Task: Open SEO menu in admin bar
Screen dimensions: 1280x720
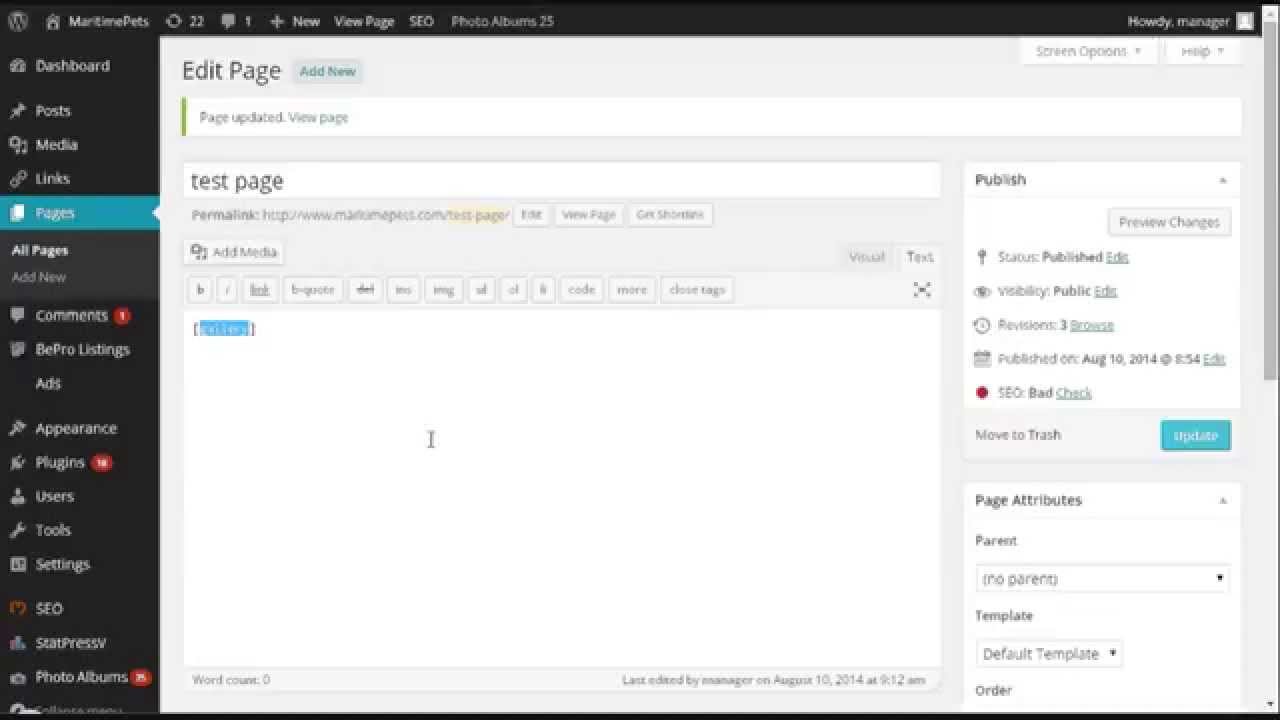Action: tap(421, 21)
